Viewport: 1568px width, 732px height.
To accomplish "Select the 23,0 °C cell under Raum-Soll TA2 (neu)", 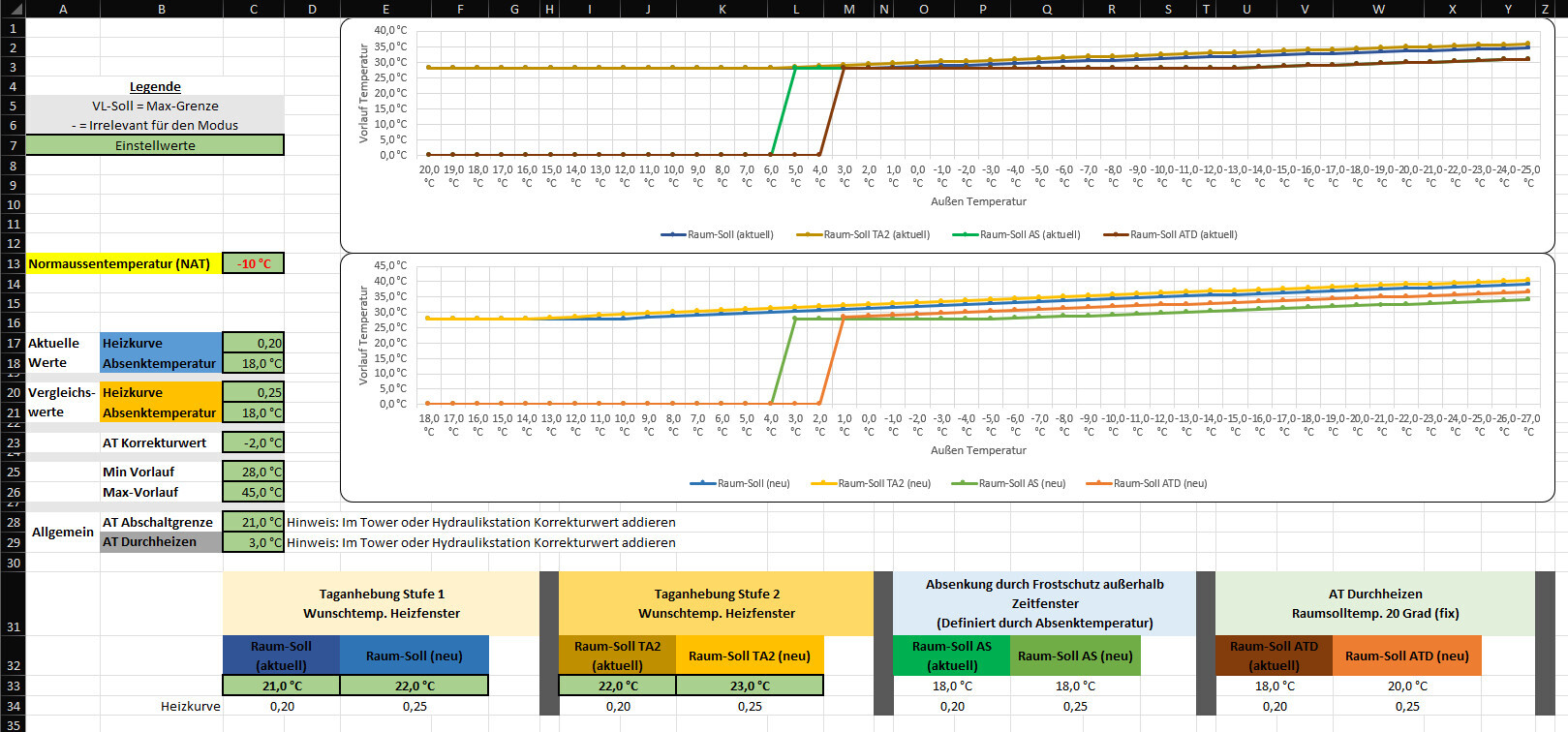I will click(x=749, y=686).
